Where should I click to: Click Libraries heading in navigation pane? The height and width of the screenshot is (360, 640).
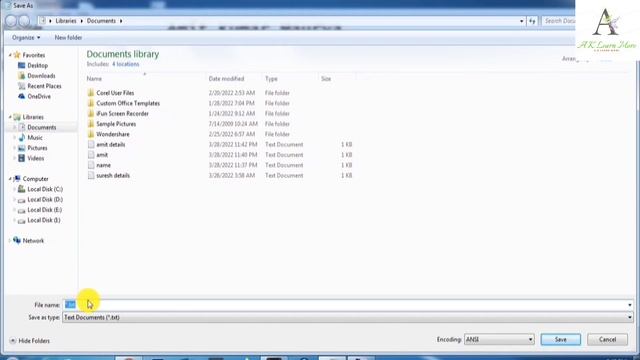click(x=33, y=117)
